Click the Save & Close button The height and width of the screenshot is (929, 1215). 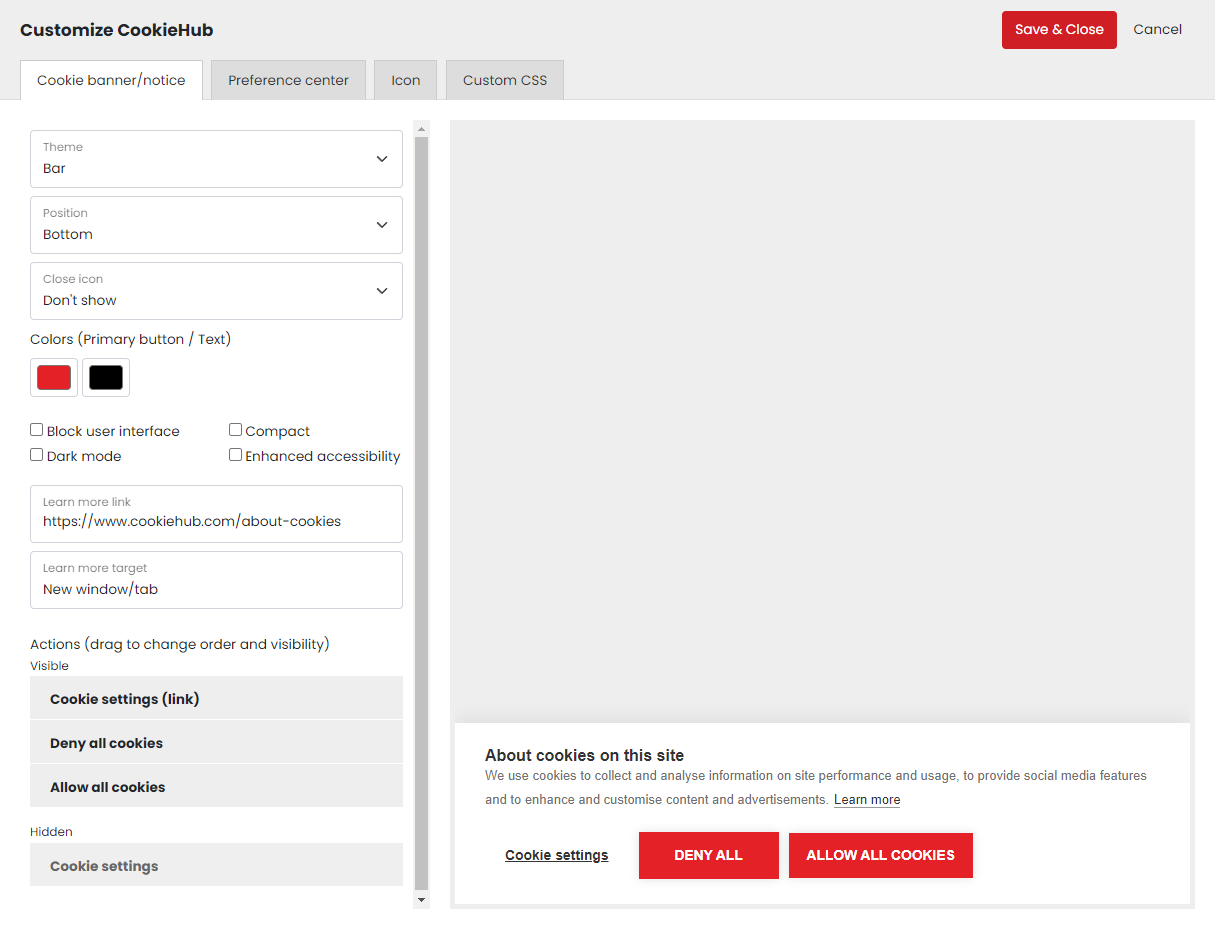pos(1059,30)
